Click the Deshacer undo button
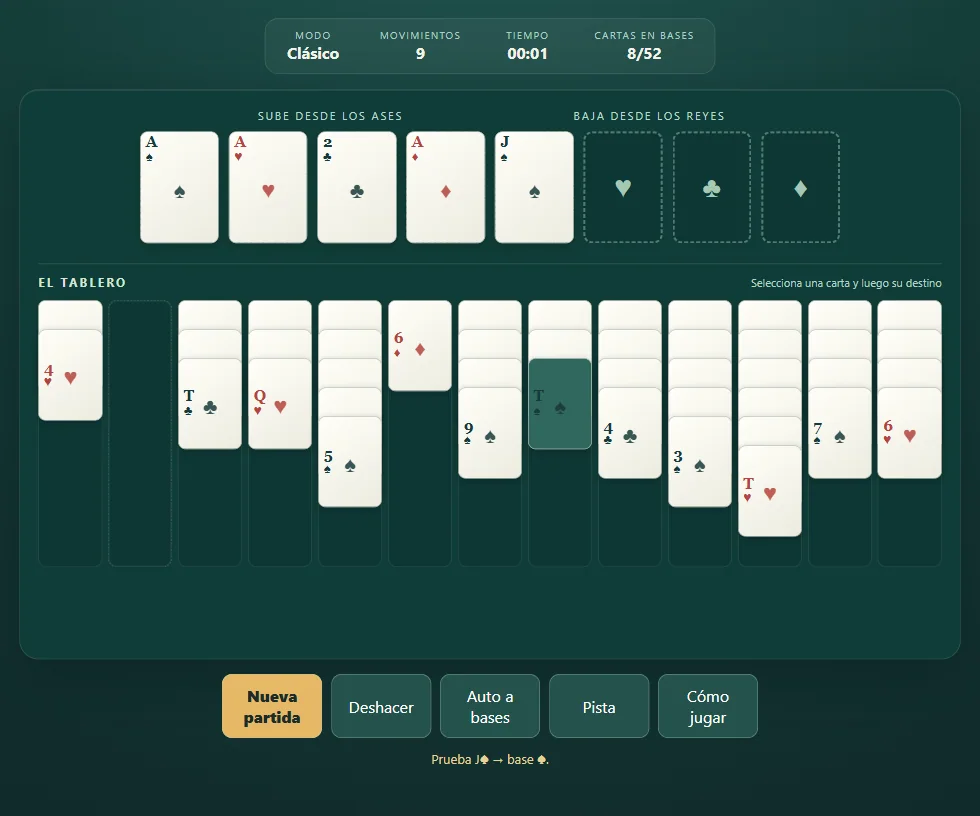This screenshot has width=980, height=816. [381, 706]
